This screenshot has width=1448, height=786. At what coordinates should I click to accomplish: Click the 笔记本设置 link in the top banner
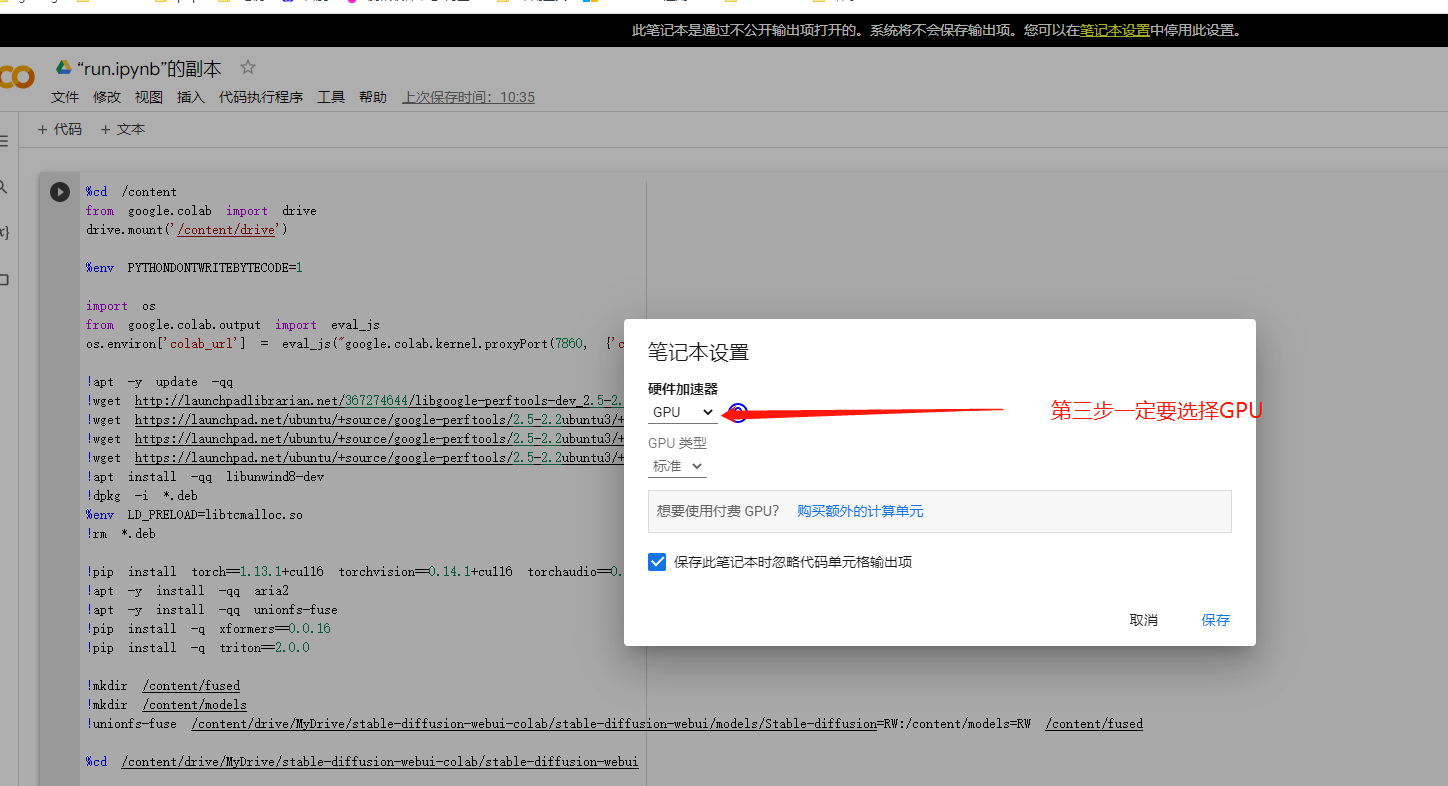pyautogui.click(x=1115, y=30)
